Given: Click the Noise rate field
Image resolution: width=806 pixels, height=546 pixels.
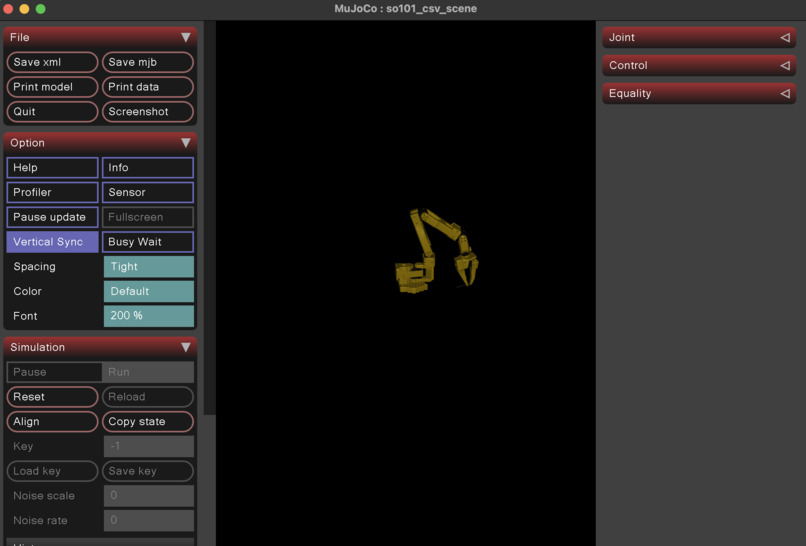Looking at the screenshot, I should (149, 520).
